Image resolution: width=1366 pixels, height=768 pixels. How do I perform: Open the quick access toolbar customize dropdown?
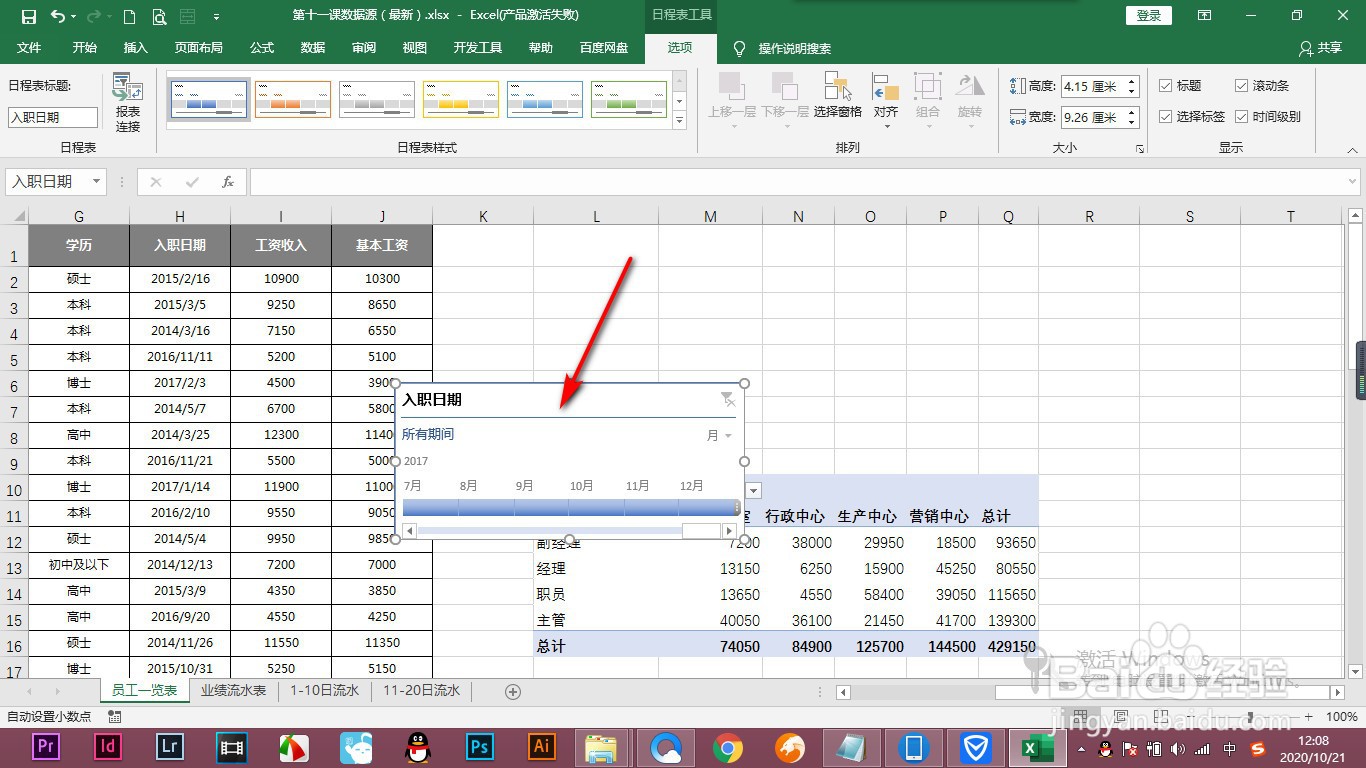(217, 17)
